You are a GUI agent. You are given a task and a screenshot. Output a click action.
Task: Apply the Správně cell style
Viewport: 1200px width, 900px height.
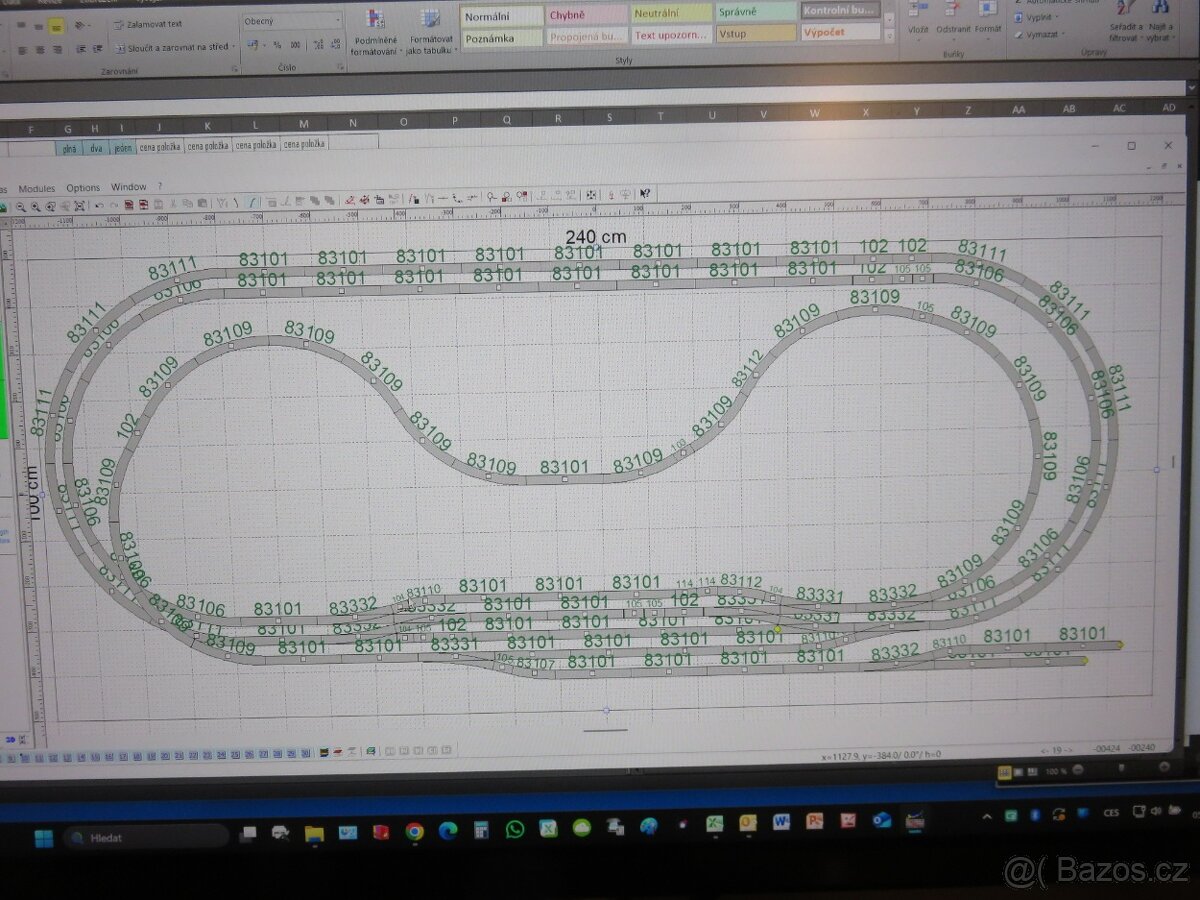755,13
